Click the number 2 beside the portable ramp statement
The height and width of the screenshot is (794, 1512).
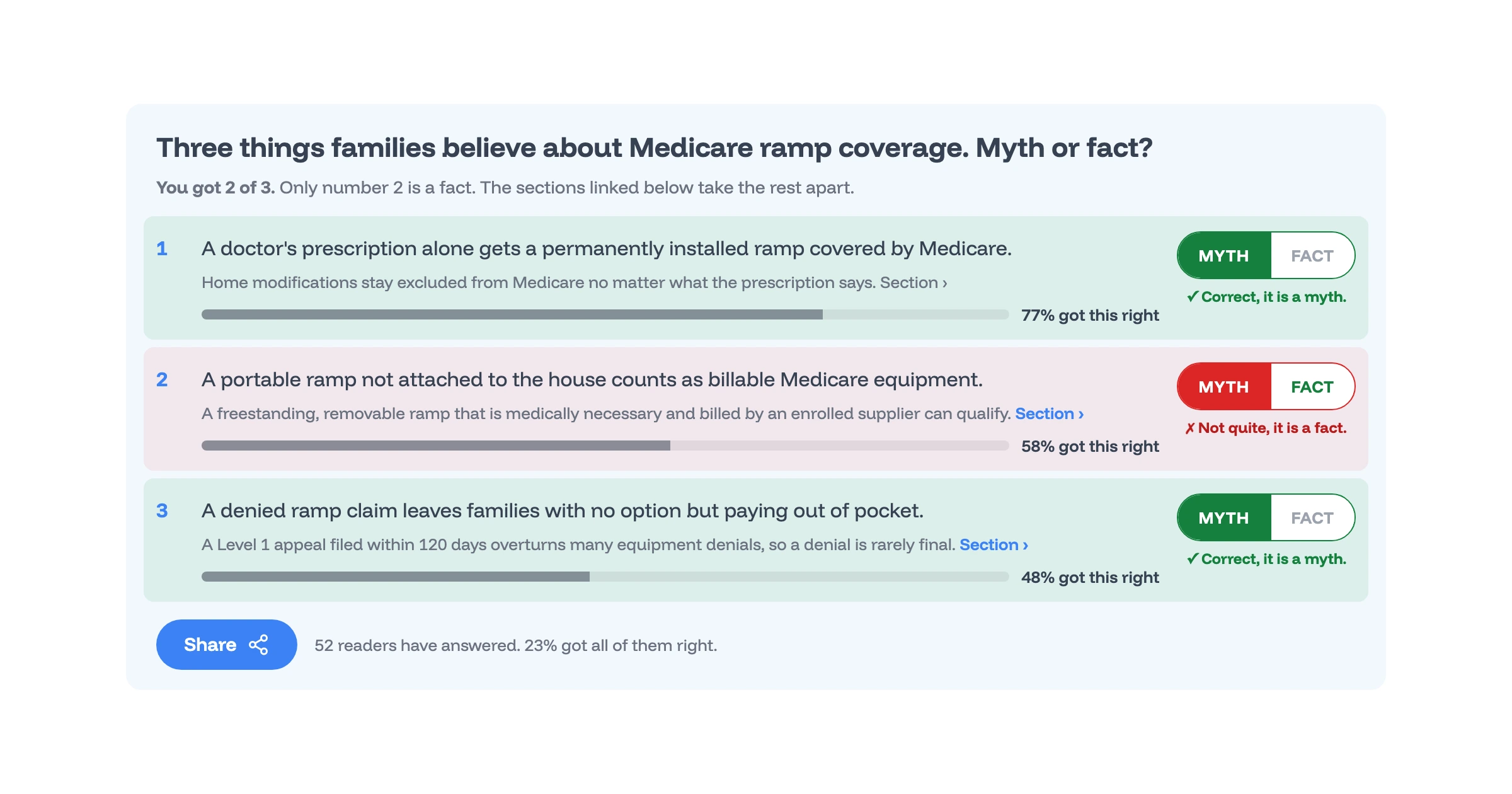tap(162, 379)
